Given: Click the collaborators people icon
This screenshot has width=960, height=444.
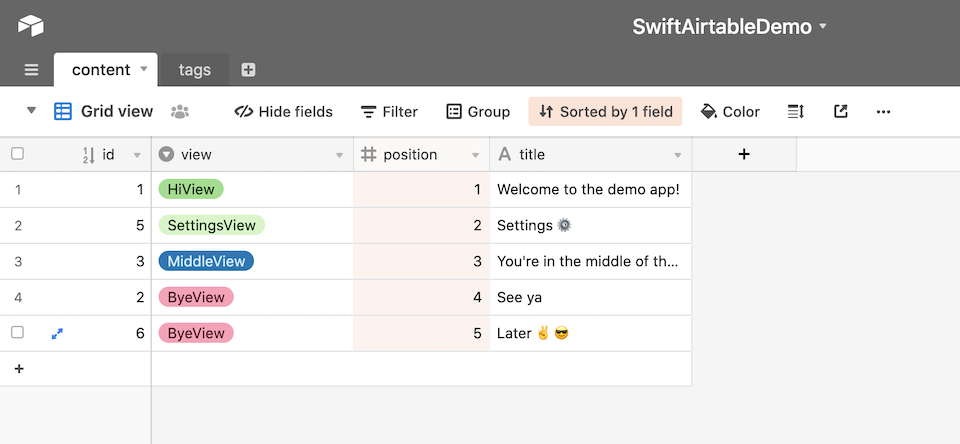Looking at the screenshot, I should point(180,112).
